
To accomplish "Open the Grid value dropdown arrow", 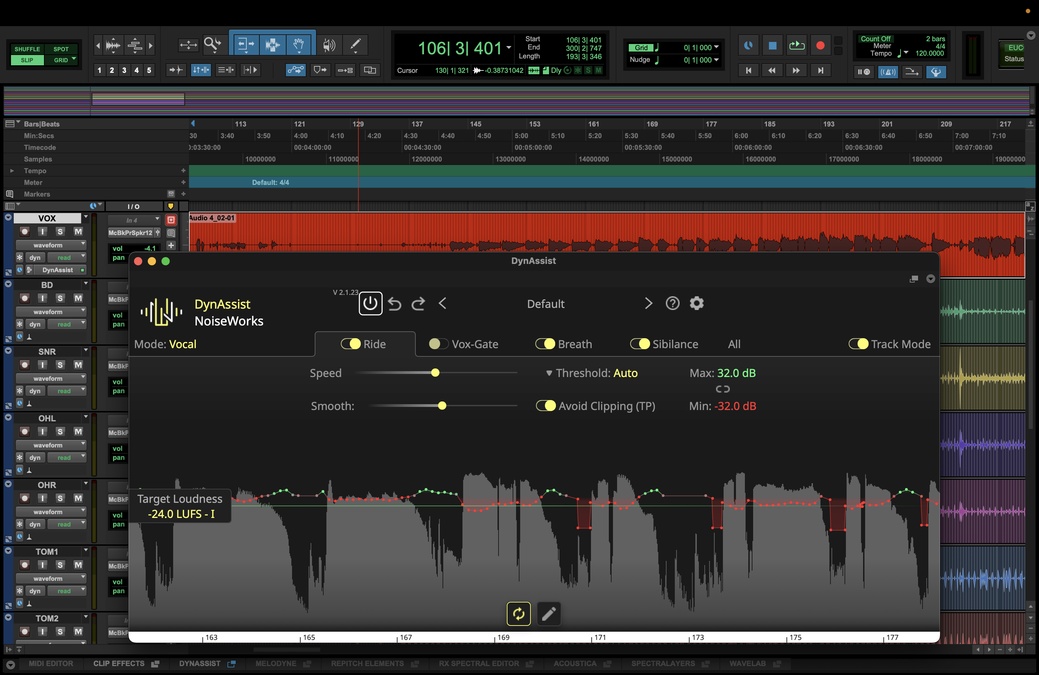I will tap(717, 48).
